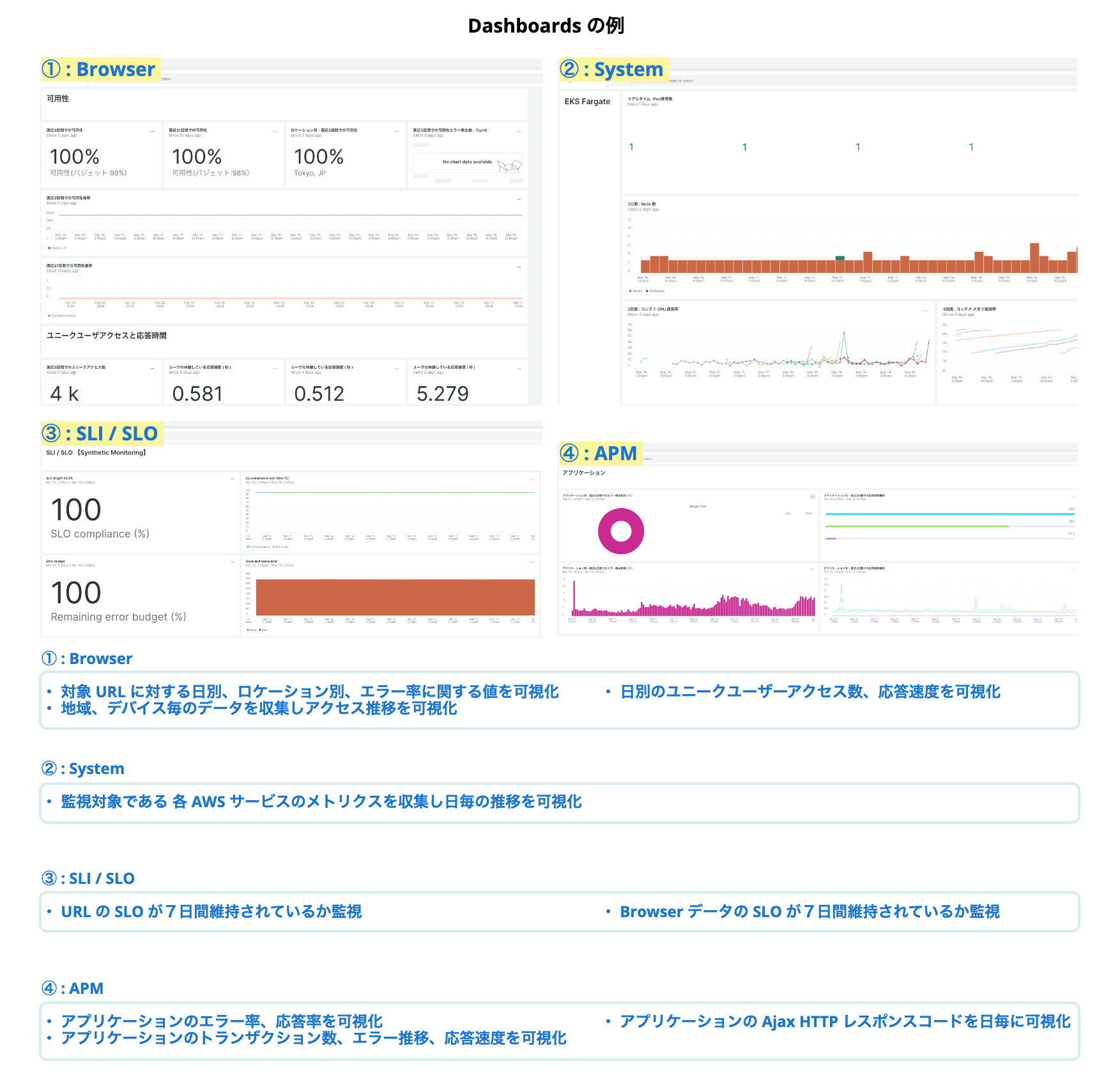
Task: Expand the Remaining error budget widget menu
Action: (232, 562)
